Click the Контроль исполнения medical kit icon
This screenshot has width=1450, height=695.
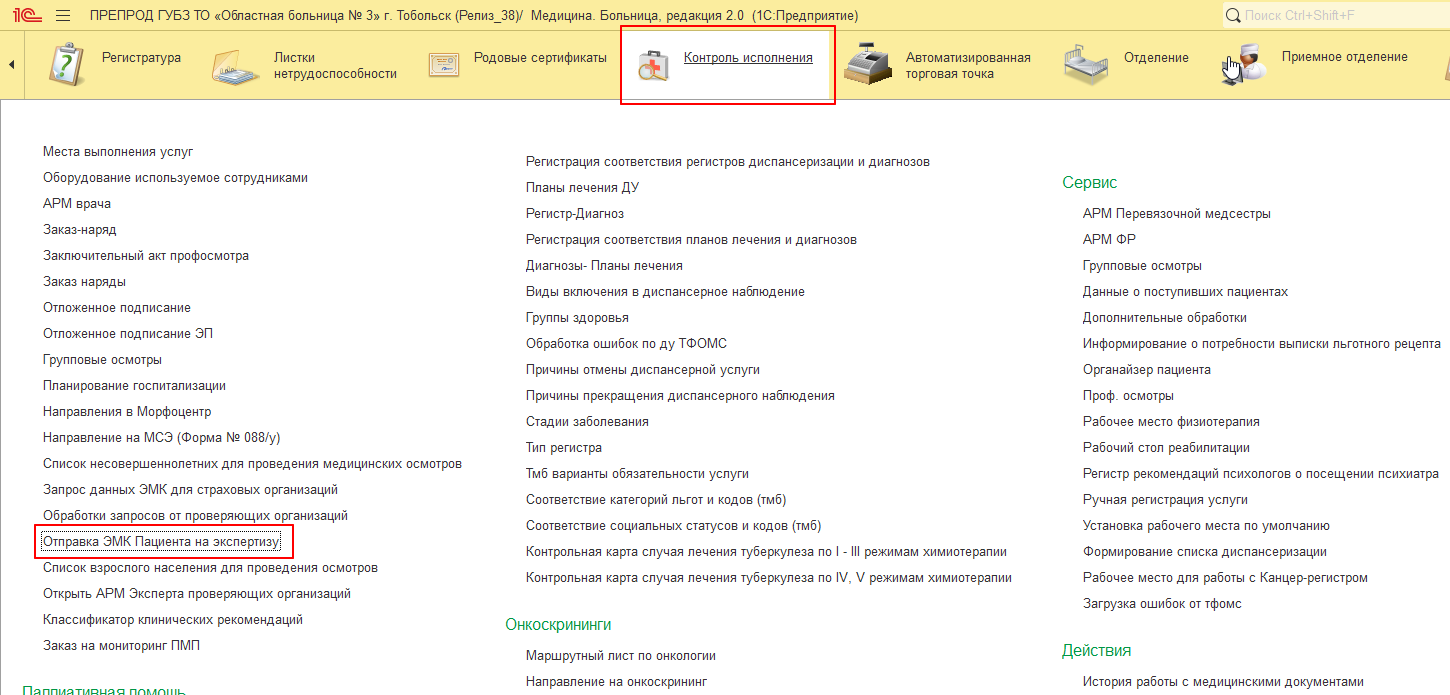(653, 65)
